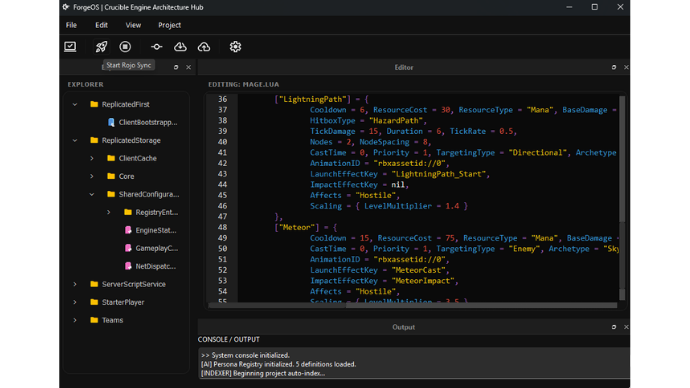This screenshot has height=388, width=690.
Task: Click 'HitboxType = "HazardPath"' code line
Action: 368,121
